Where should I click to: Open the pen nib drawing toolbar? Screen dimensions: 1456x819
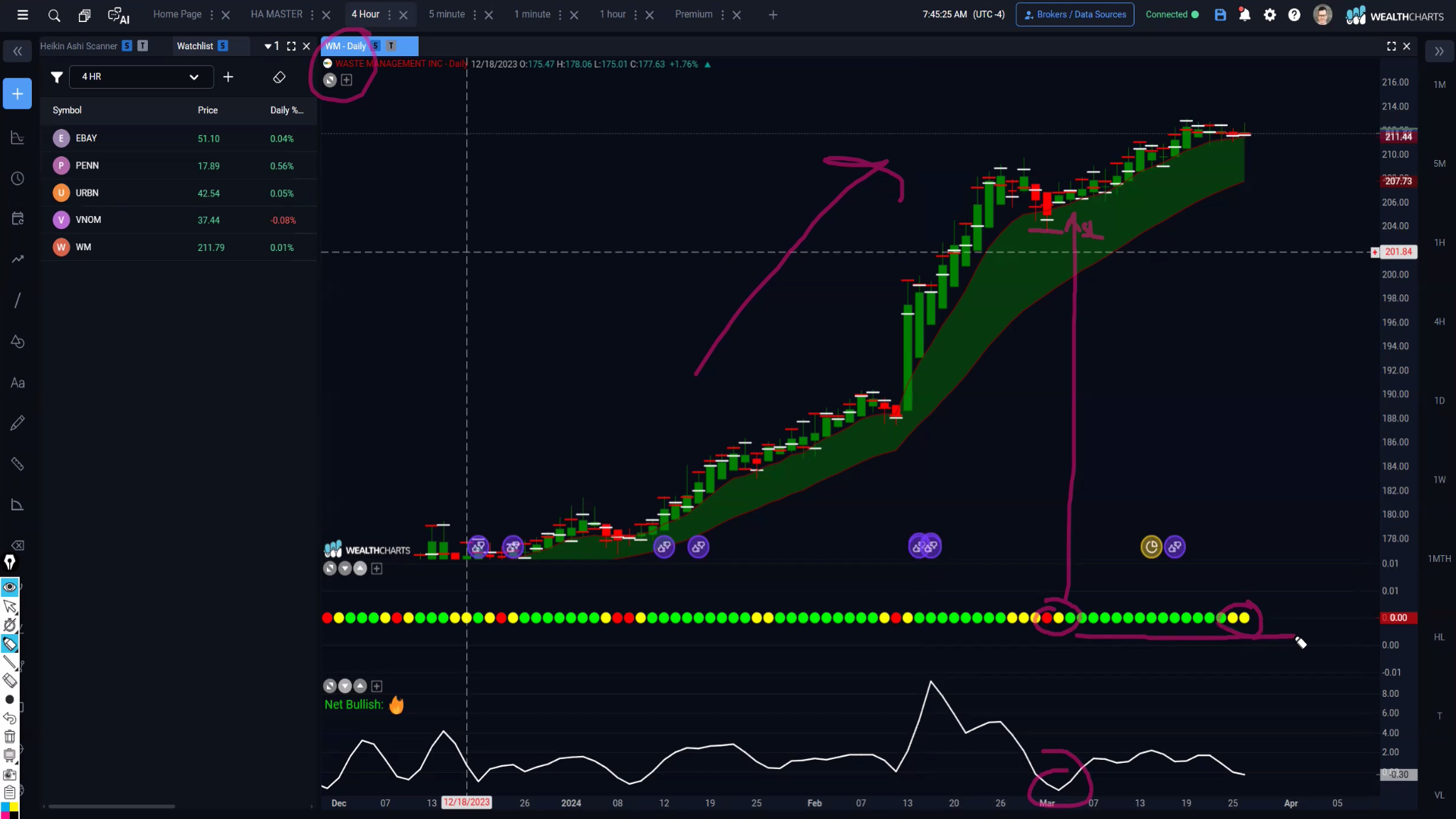tap(10, 562)
